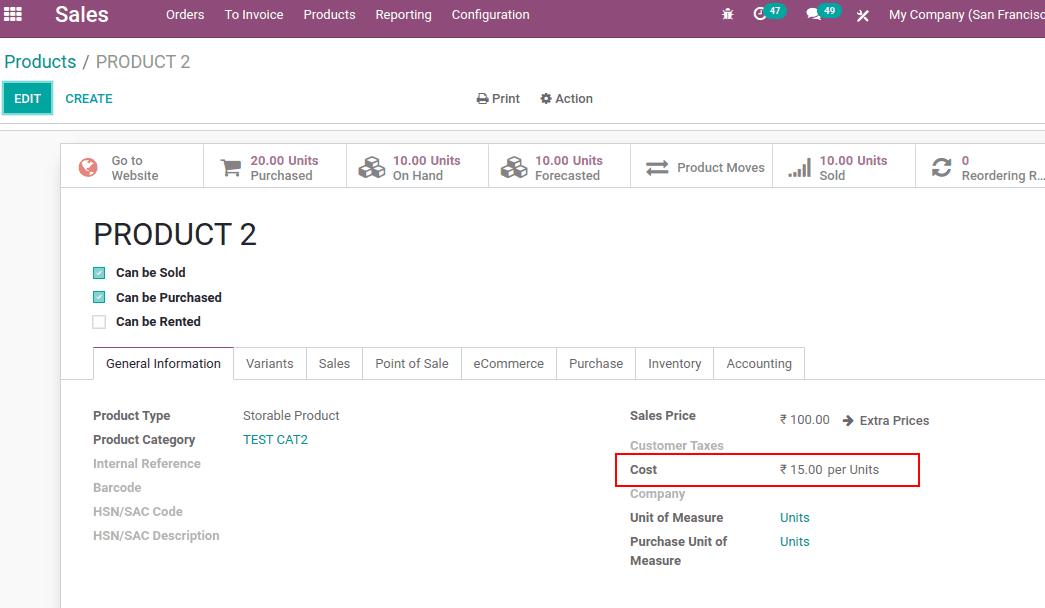Click the Sales app title
1045x608 pixels.
tap(81, 14)
